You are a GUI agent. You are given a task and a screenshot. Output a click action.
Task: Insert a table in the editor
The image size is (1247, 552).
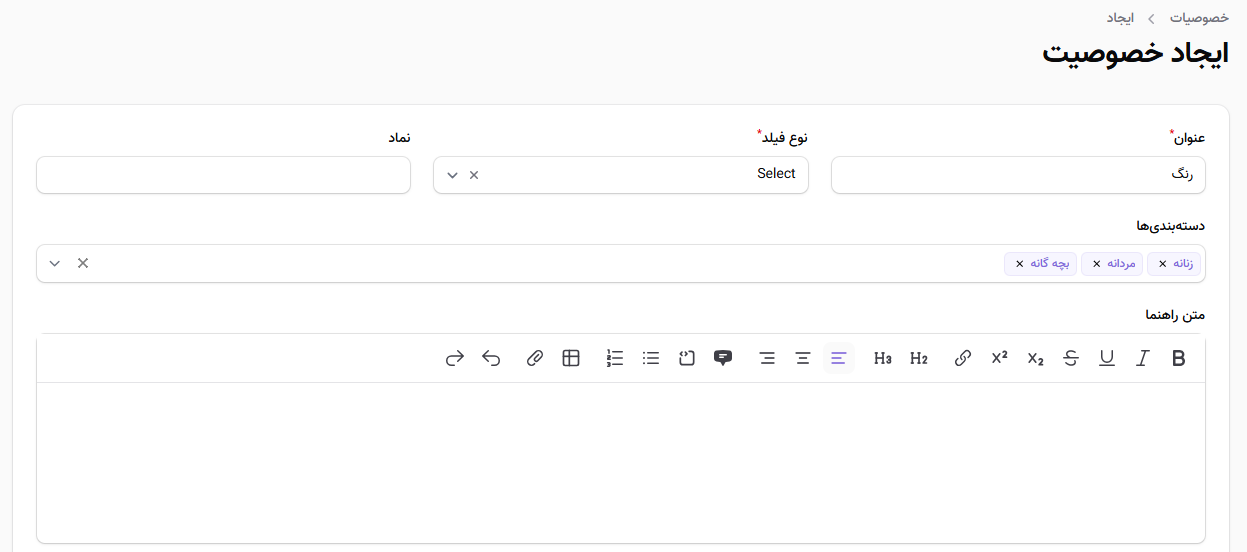click(571, 358)
